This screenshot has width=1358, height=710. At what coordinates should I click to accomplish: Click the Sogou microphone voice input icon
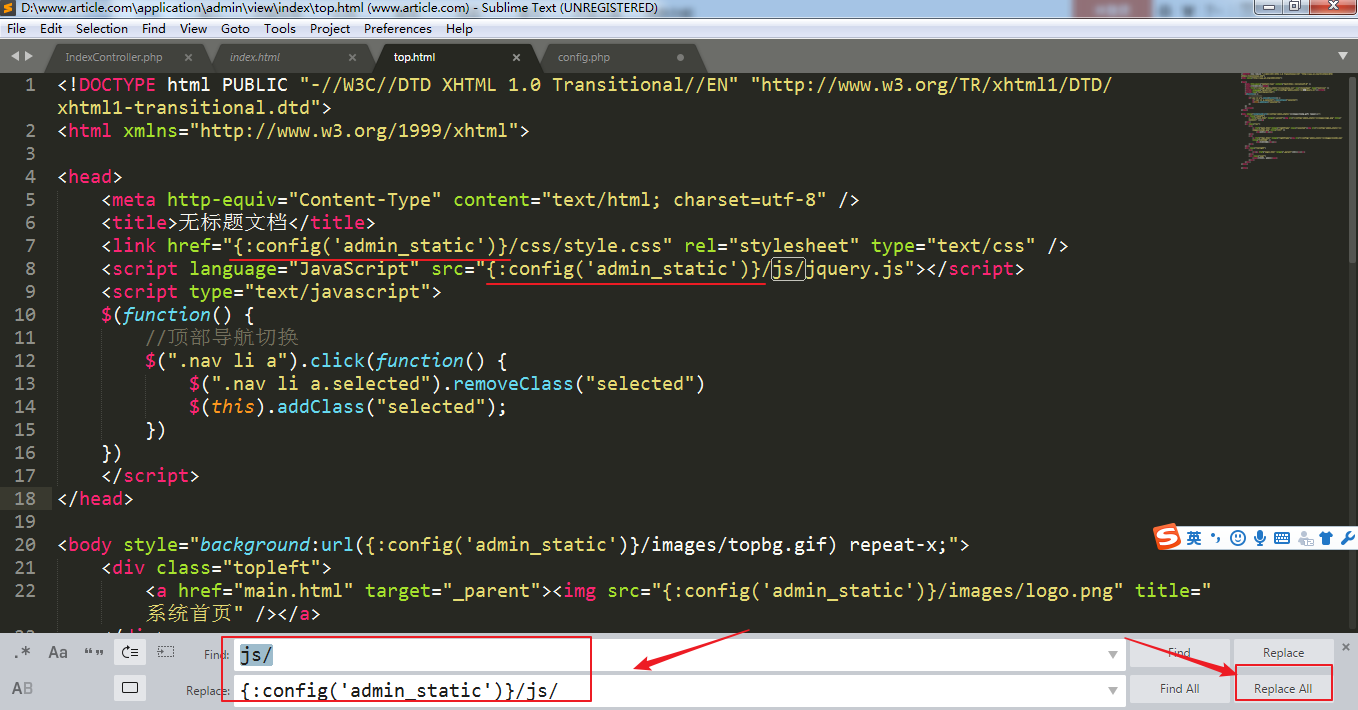(x=1260, y=538)
